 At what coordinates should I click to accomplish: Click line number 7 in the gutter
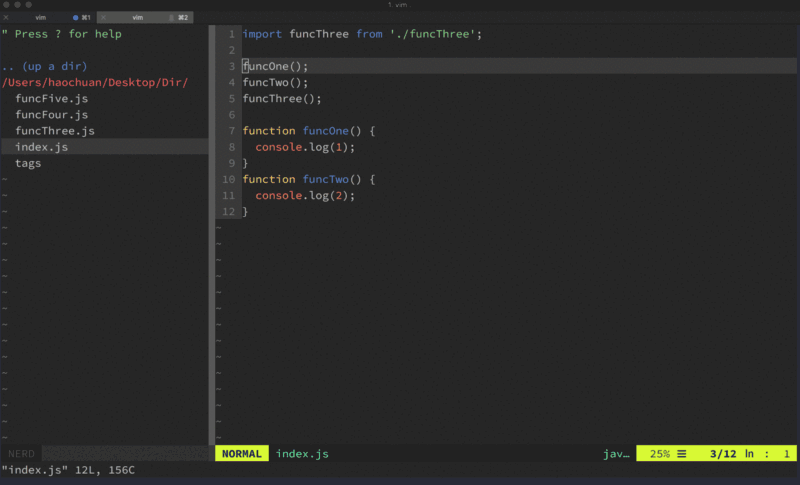tap(231, 131)
